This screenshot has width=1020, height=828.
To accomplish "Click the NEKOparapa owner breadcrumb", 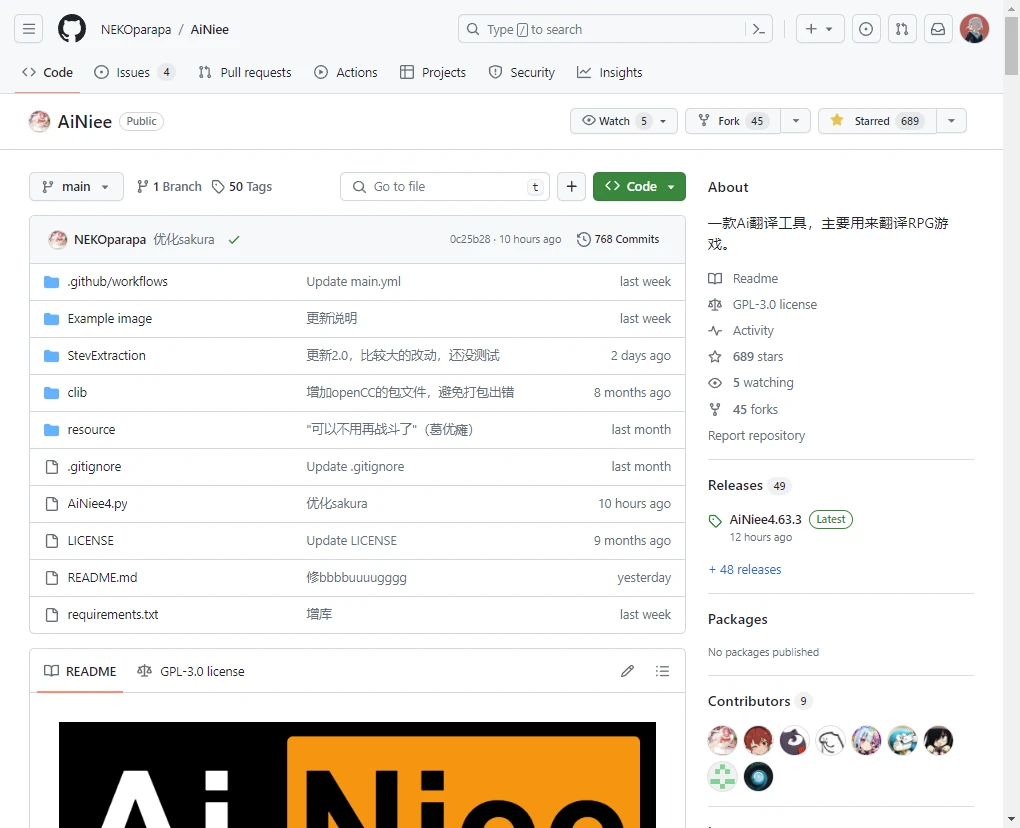I will click(x=136, y=29).
